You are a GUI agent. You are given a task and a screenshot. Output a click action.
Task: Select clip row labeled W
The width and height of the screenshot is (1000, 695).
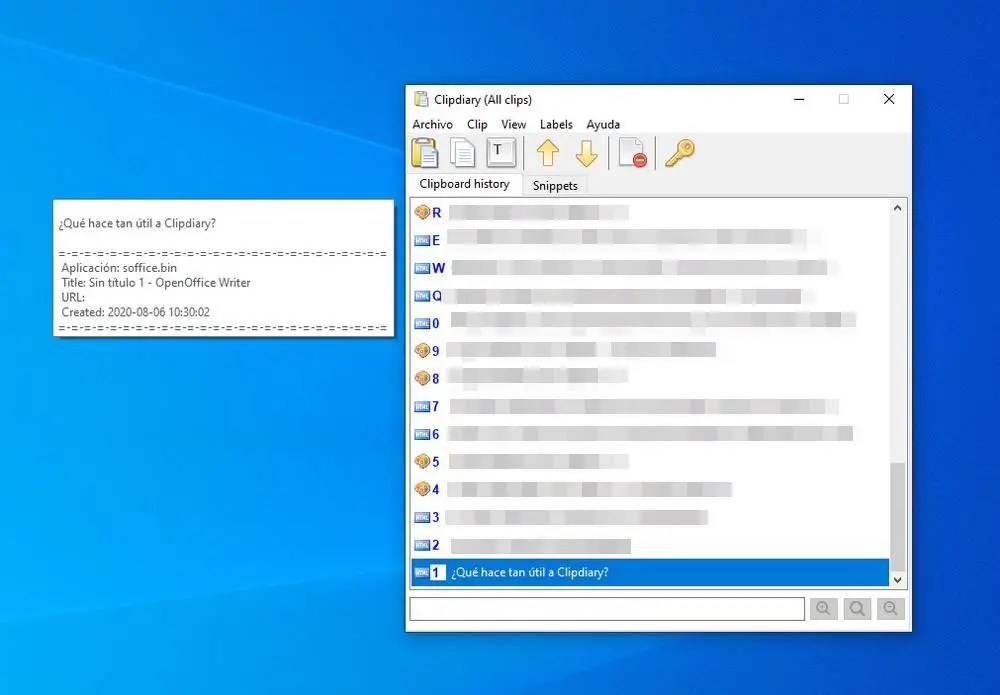point(650,268)
